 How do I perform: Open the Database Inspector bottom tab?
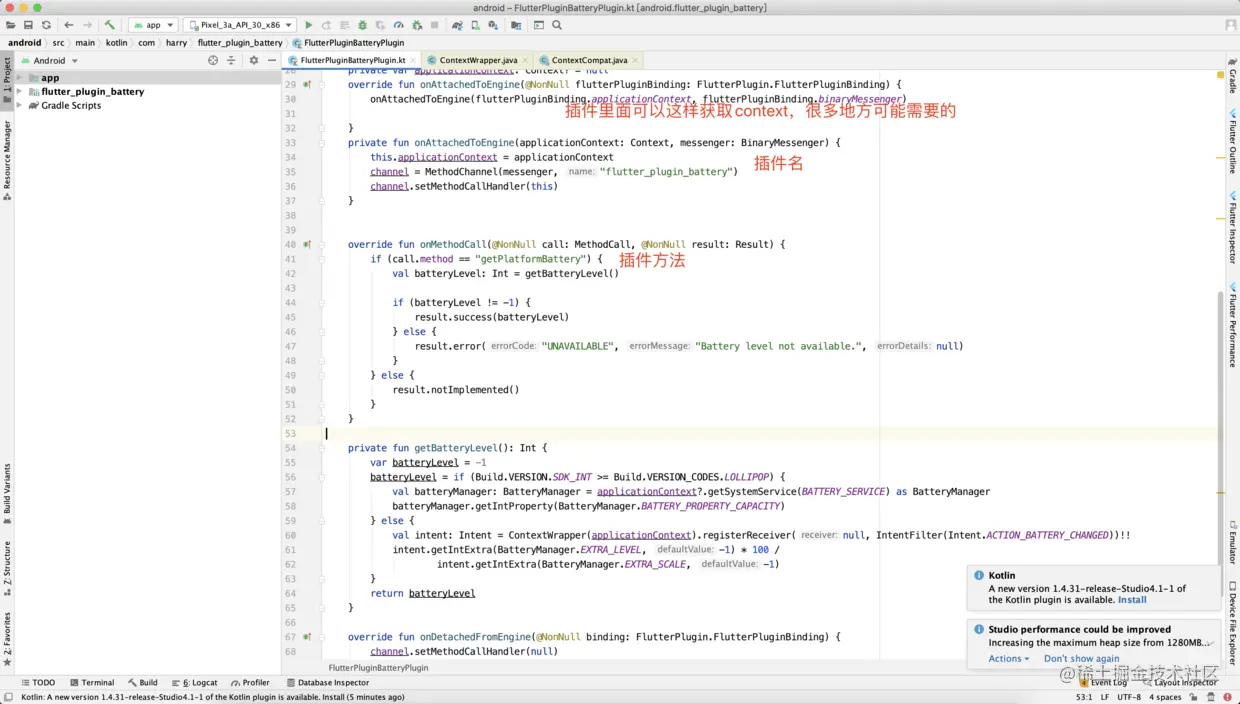coord(327,682)
